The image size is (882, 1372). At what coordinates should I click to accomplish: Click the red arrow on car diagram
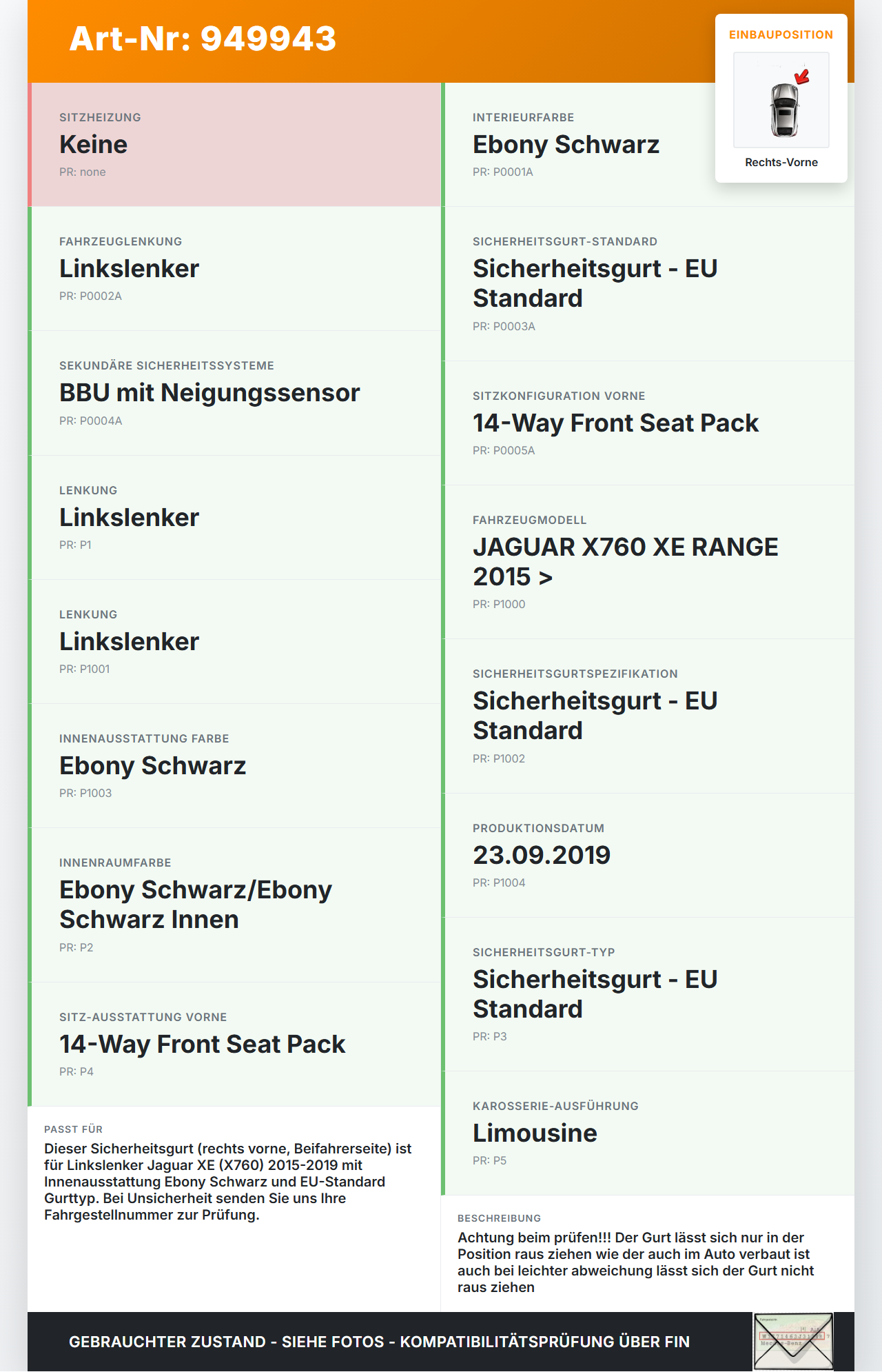point(802,77)
